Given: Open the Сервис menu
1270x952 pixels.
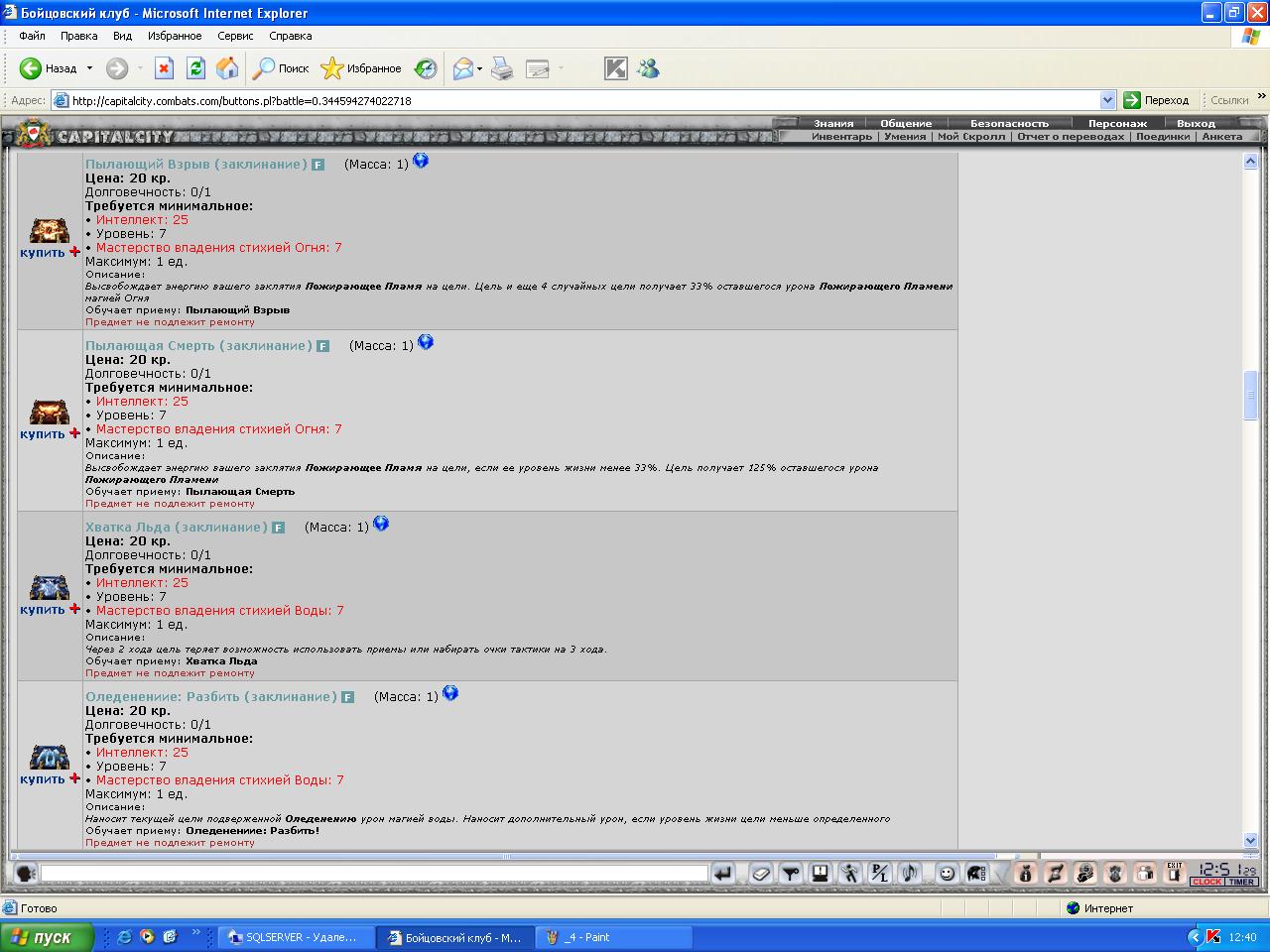Looking at the screenshot, I should [235, 36].
